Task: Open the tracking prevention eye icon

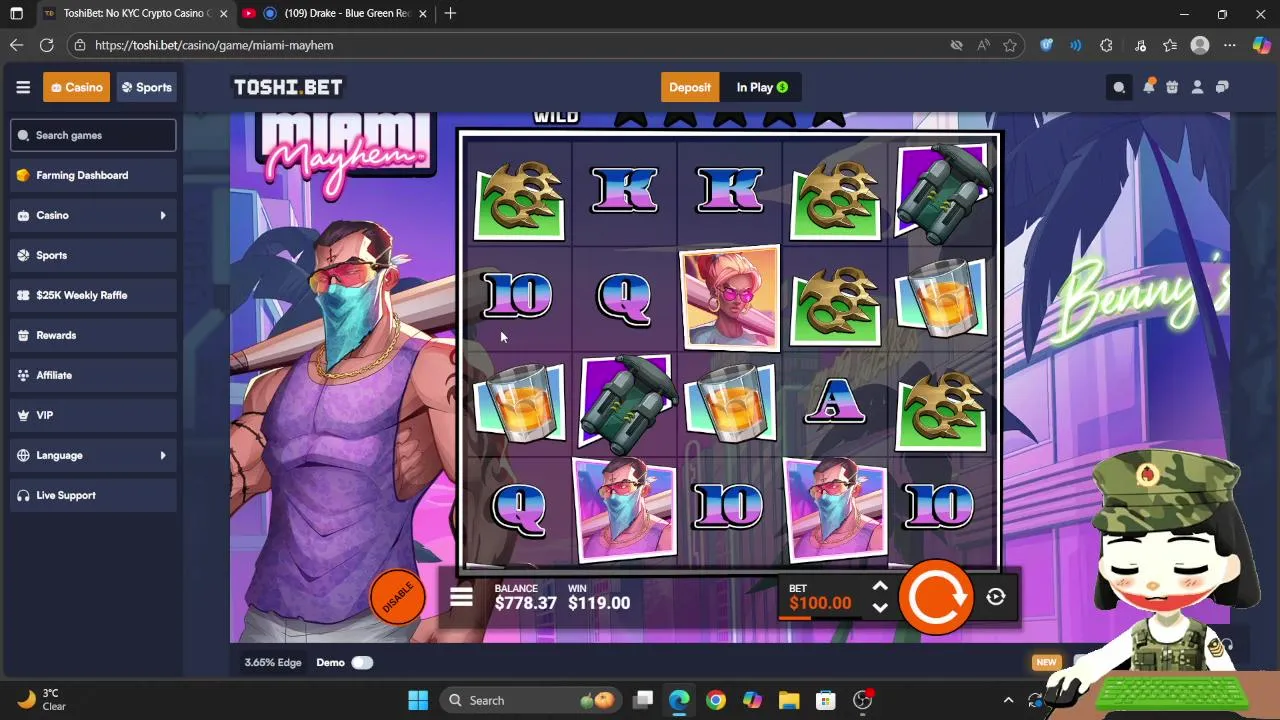Action: (956, 45)
